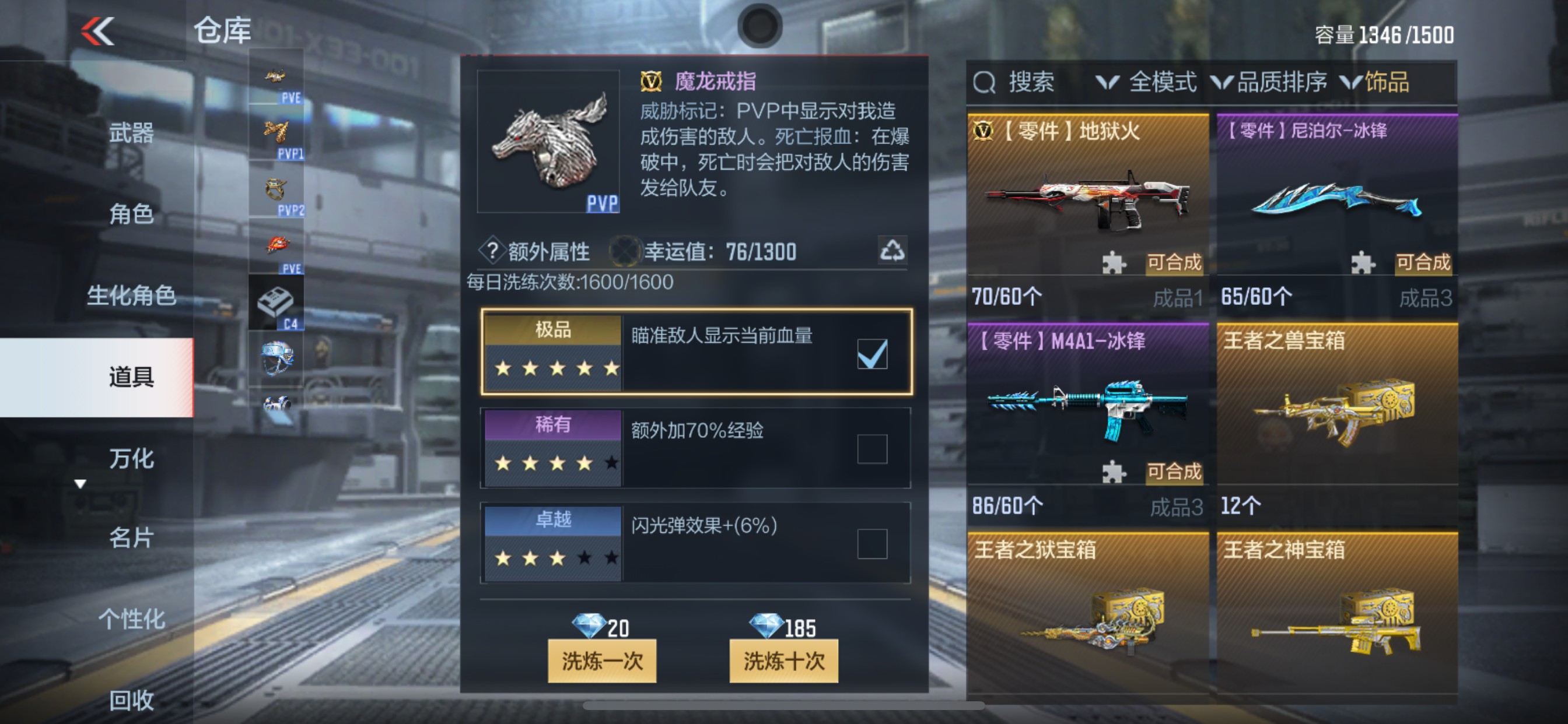Select the C4 item icon
This screenshot has height=724, width=1568.
click(x=276, y=303)
